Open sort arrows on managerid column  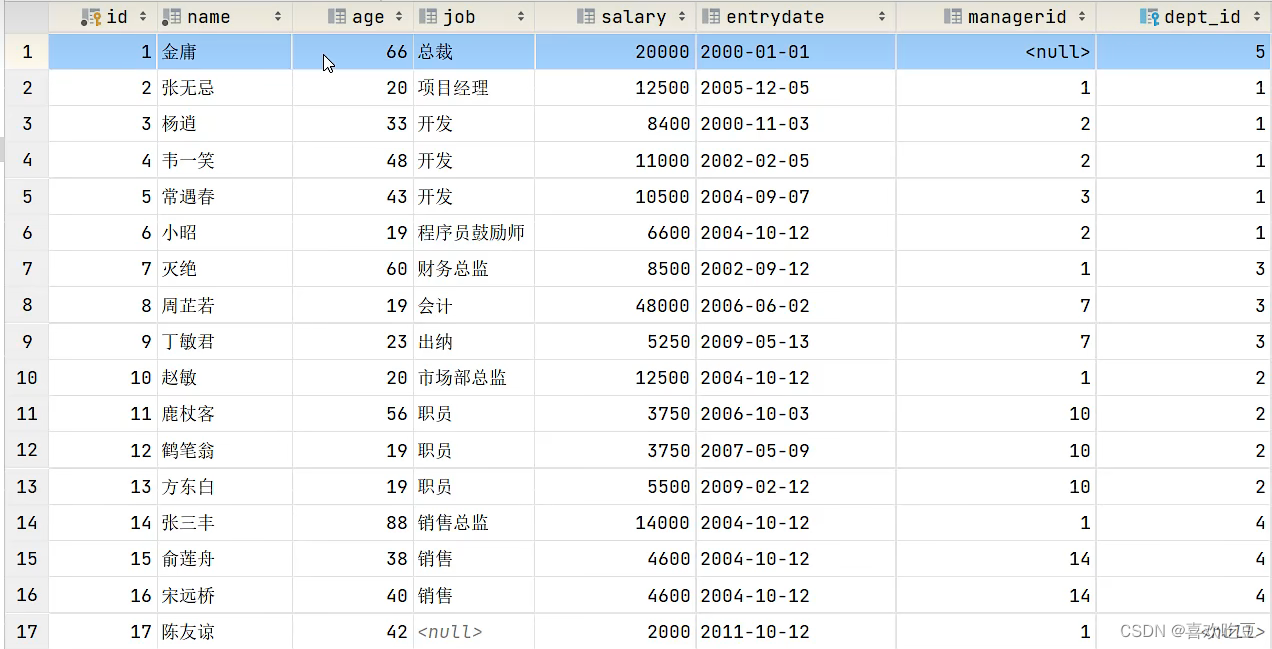pyautogui.click(x=1081, y=17)
